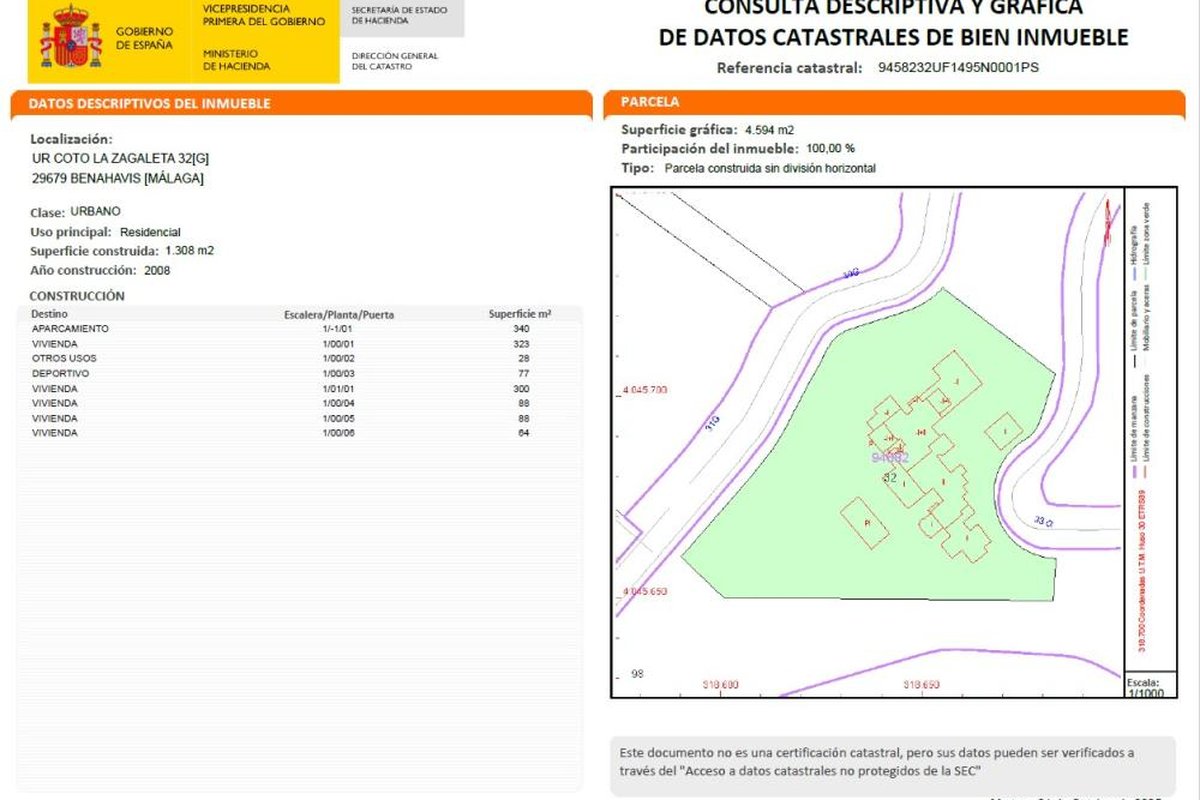Image resolution: width=1200 pixels, height=800 pixels.
Task: Click the PI pool outline on the parcel
Action: pyautogui.click(x=864, y=523)
